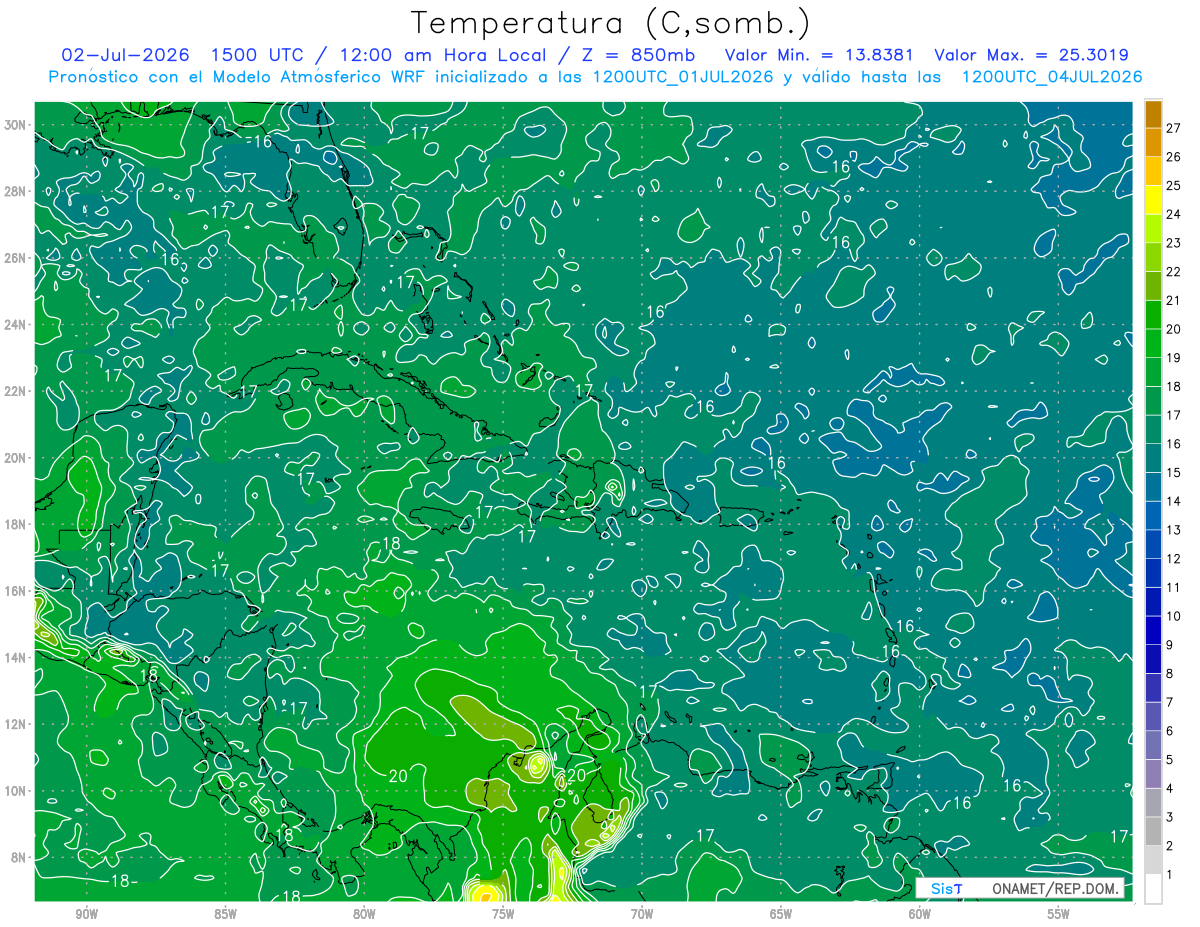Pick the white bottom swatch of color scale

click(x=1154, y=888)
